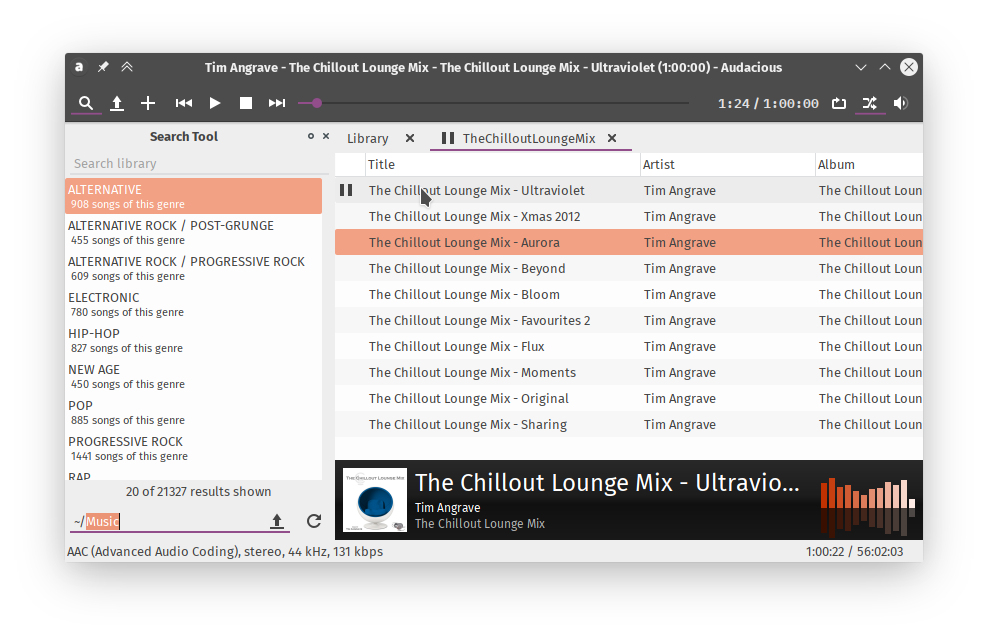The width and height of the screenshot is (988, 639).
Task: Select the HIP-HOP genre result
Action: tap(193, 340)
